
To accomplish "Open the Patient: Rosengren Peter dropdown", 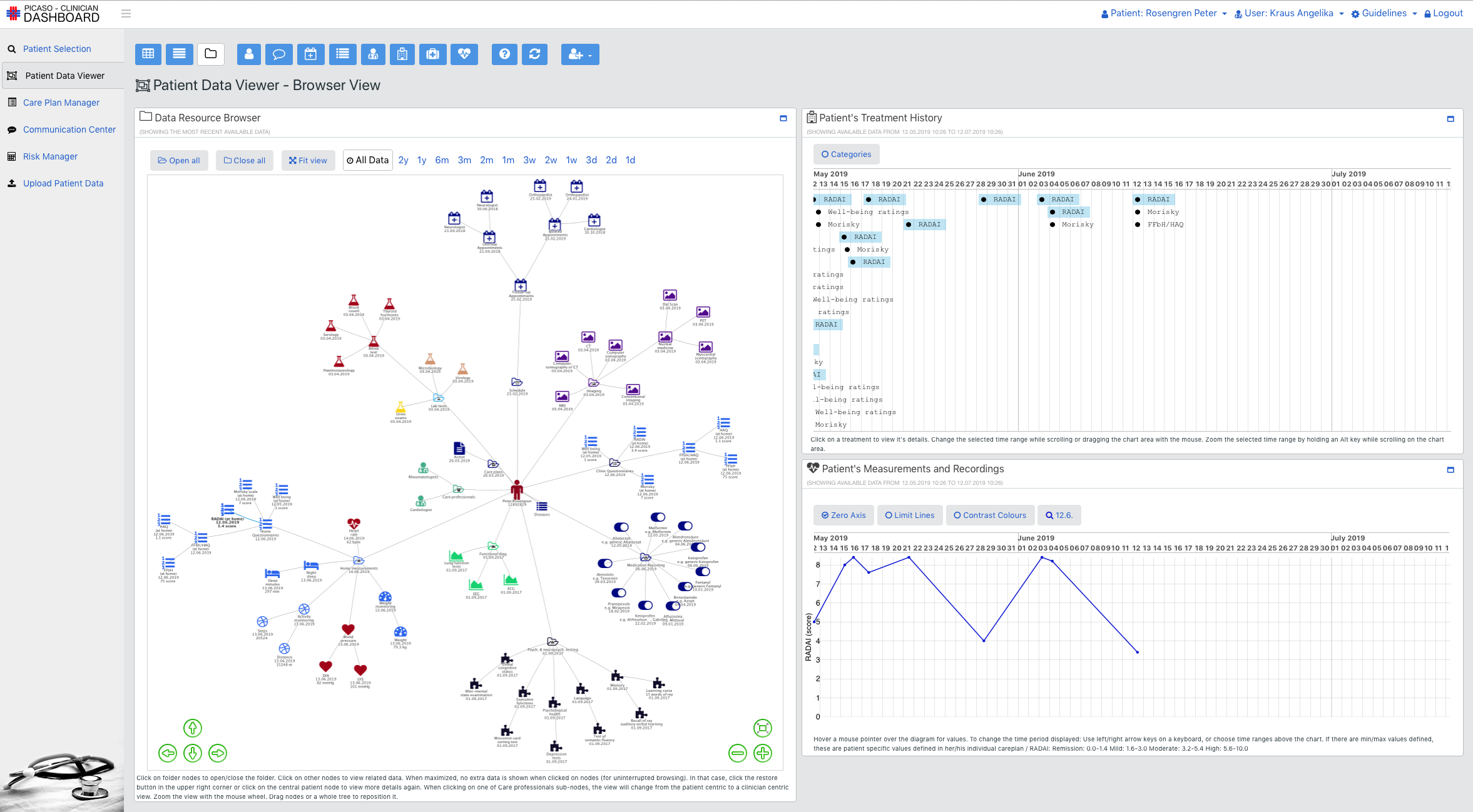I will pos(1163,13).
